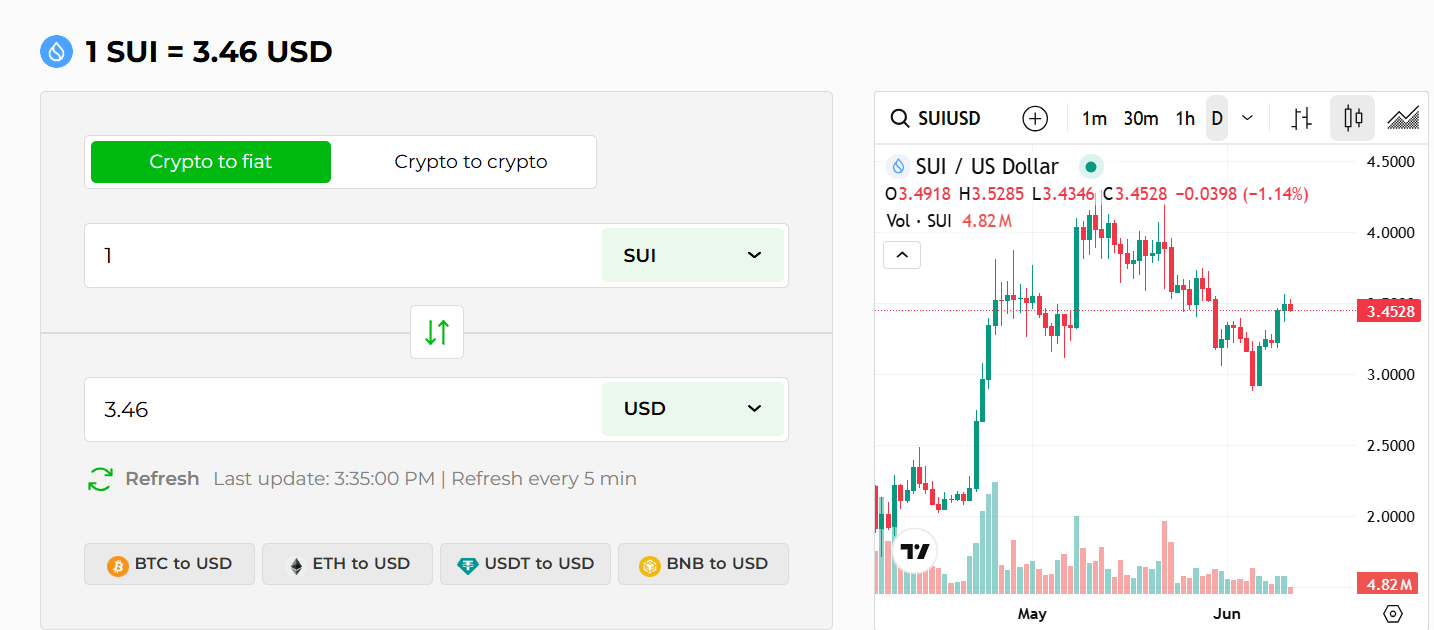Expand the timeframe interval dropdown chevron

tap(1247, 118)
